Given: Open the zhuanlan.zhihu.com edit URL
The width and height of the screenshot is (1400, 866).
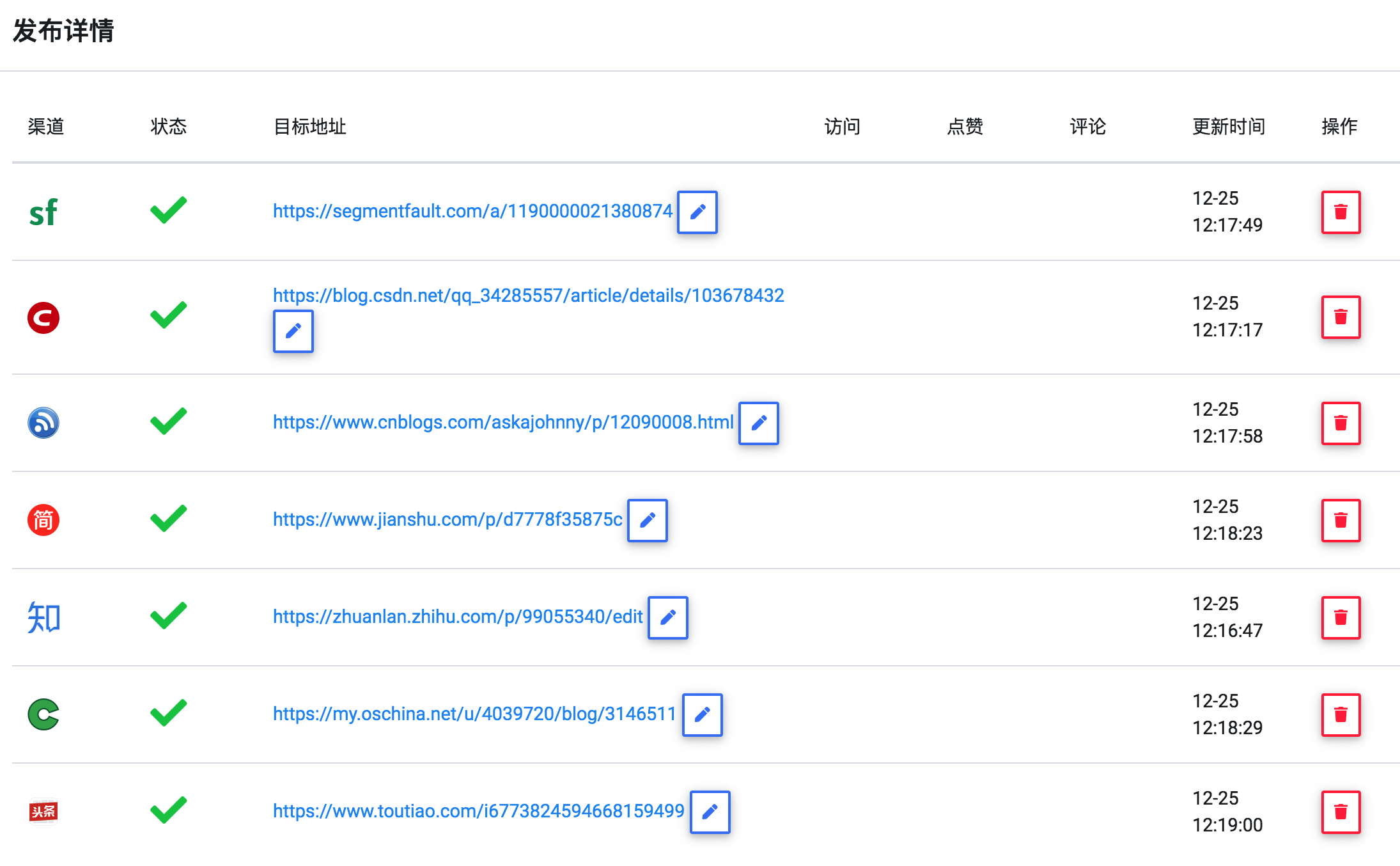Looking at the screenshot, I should pyautogui.click(x=457, y=616).
